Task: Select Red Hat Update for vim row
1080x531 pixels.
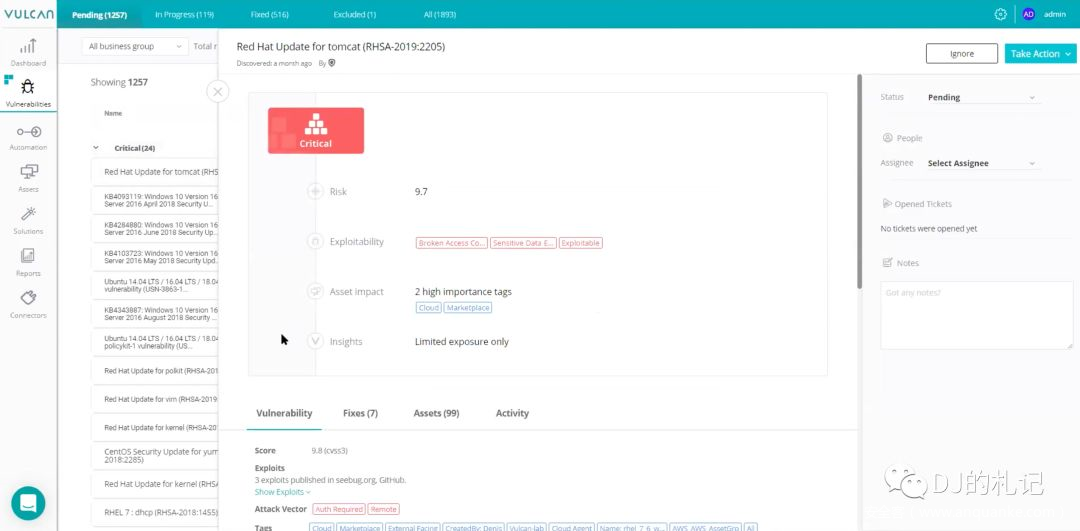Action: coord(155,399)
